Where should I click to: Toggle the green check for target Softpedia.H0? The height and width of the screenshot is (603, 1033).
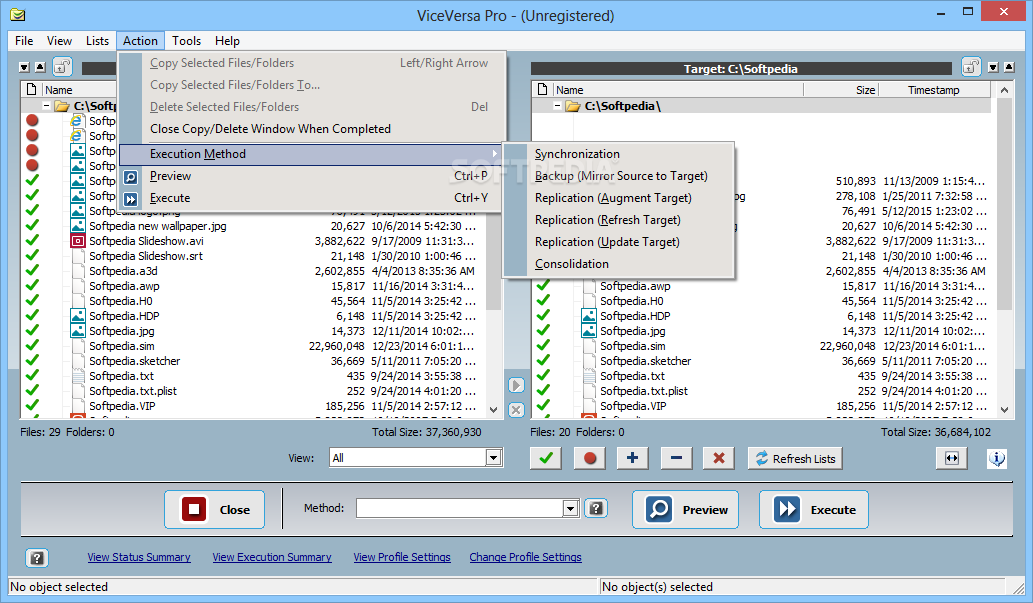point(543,301)
